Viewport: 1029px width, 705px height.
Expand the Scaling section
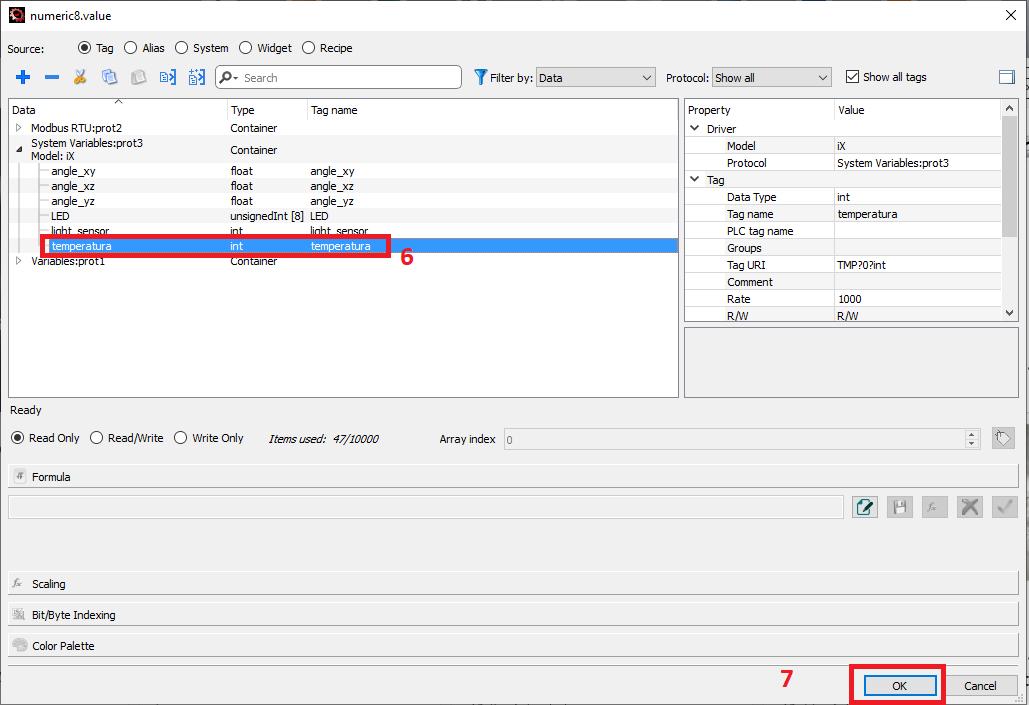pos(513,584)
